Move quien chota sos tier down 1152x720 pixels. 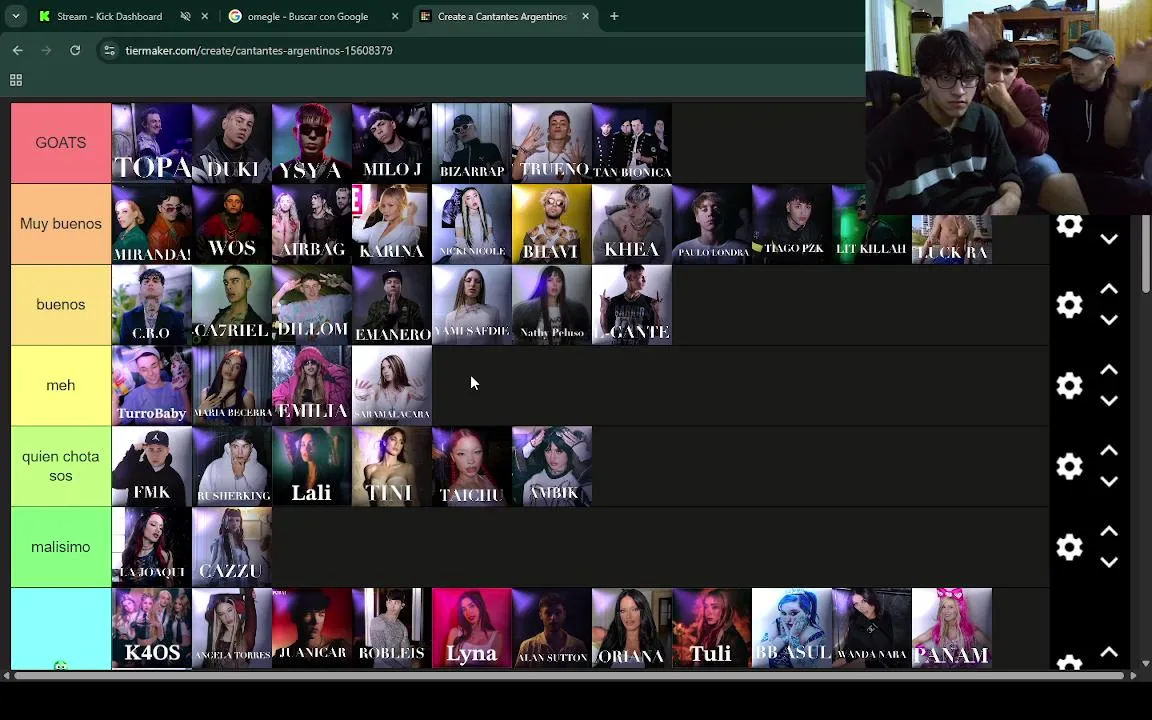pos(1109,482)
